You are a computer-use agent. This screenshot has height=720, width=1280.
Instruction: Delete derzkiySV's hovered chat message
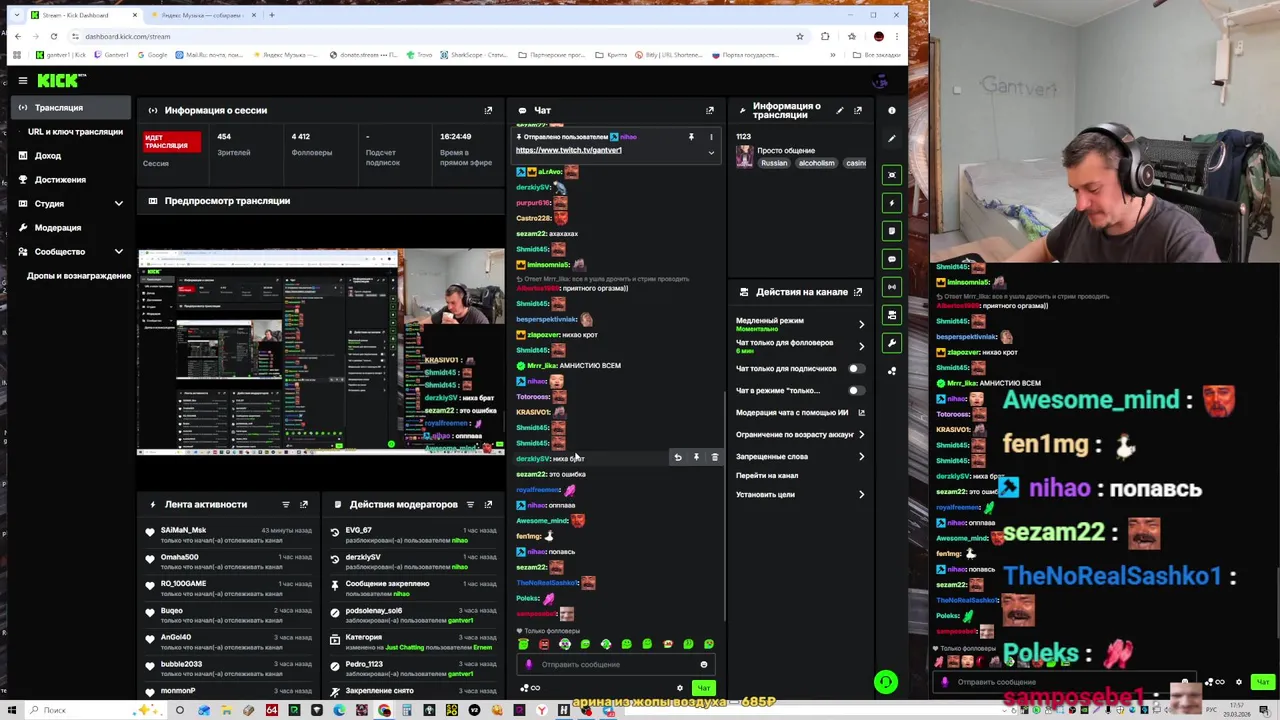tap(714, 457)
